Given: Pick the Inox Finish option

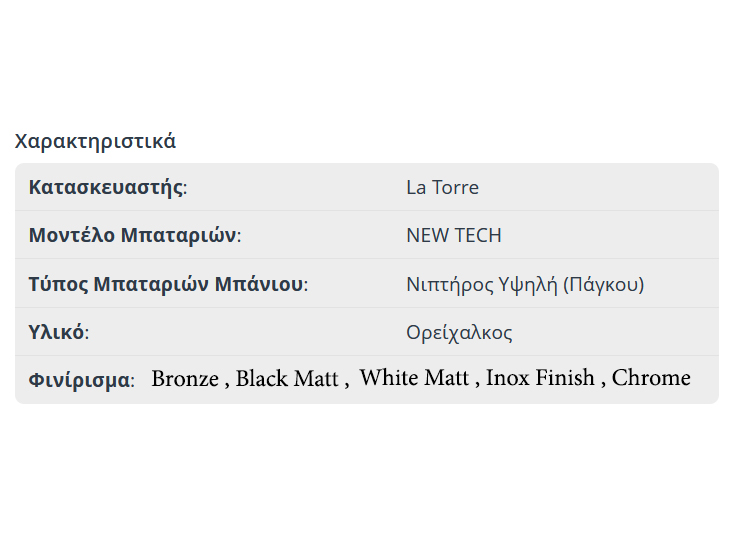Looking at the screenshot, I should 540,378.
